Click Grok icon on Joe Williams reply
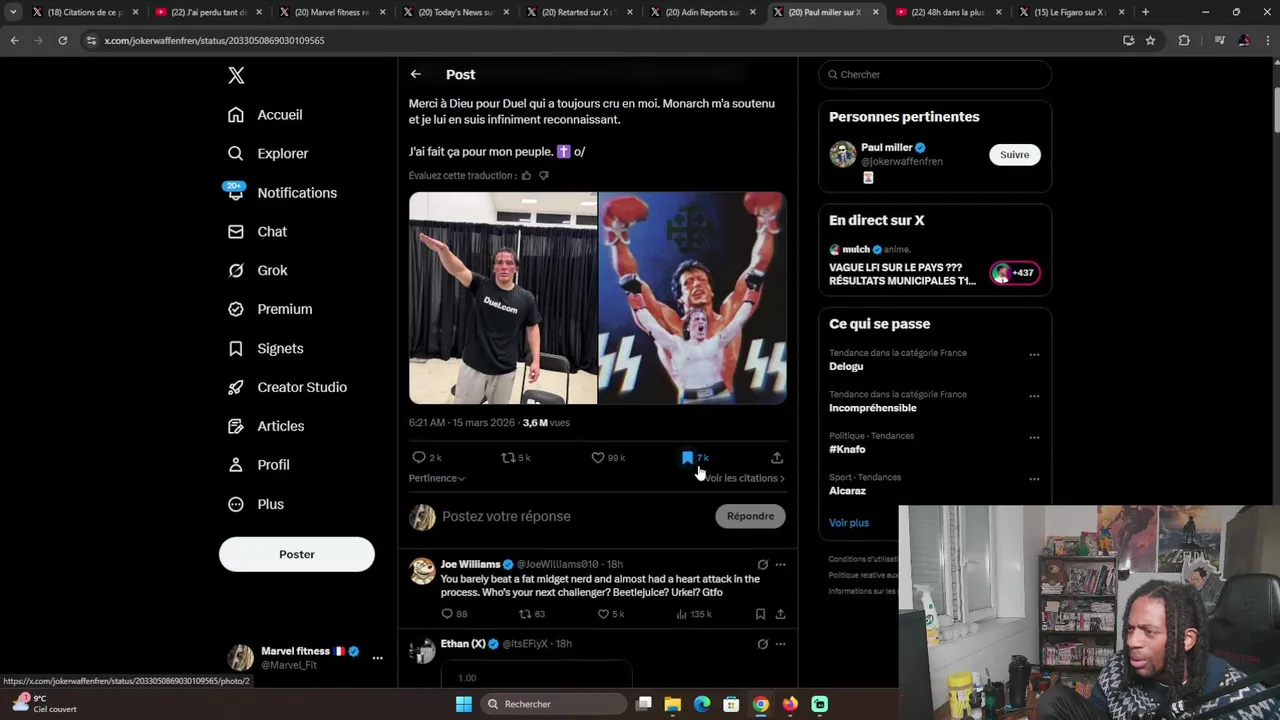This screenshot has height=720, width=1280. pos(762,565)
